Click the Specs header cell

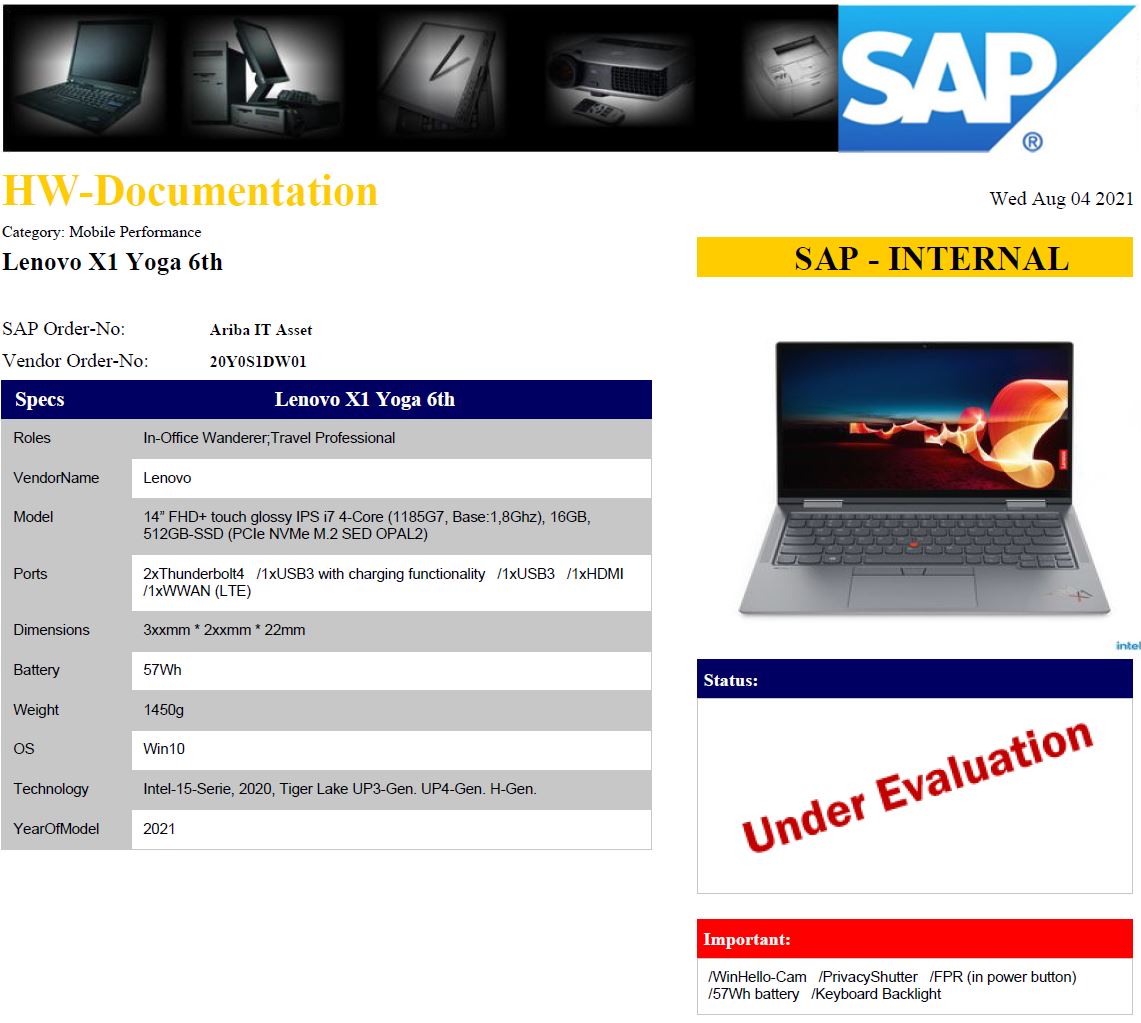(x=39, y=399)
